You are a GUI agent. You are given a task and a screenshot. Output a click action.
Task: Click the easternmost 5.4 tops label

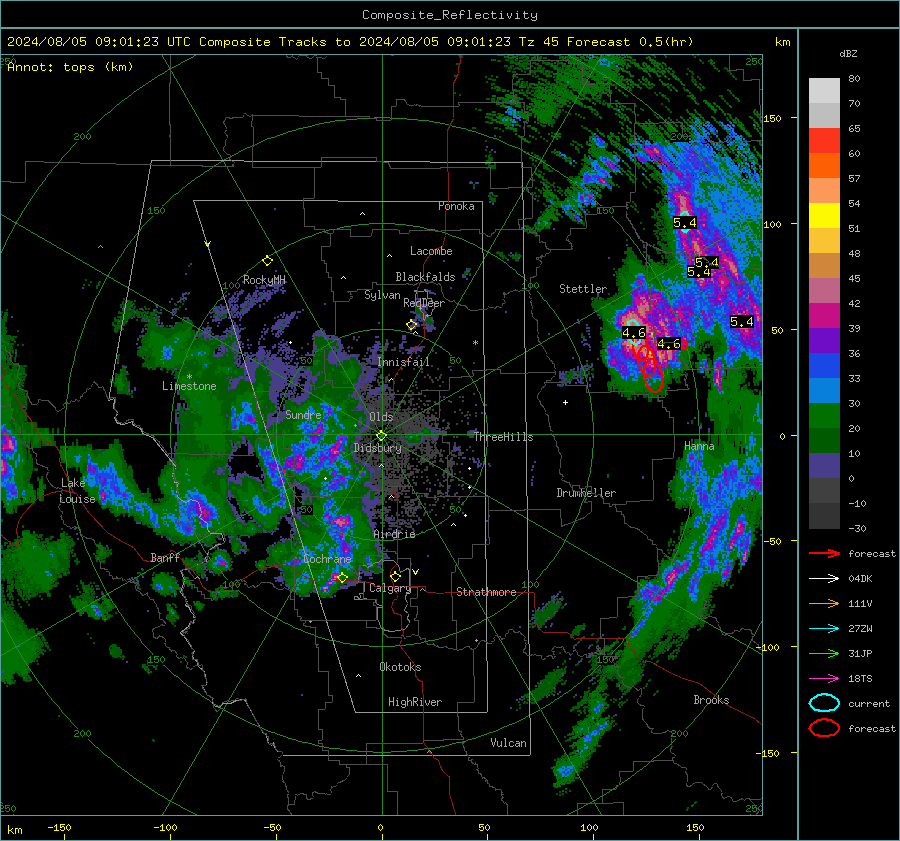tap(742, 322)
